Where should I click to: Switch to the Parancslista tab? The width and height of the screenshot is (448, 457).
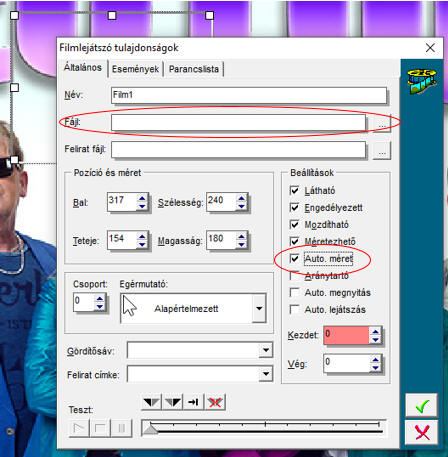pyautogui.click(x=194, y=69)
